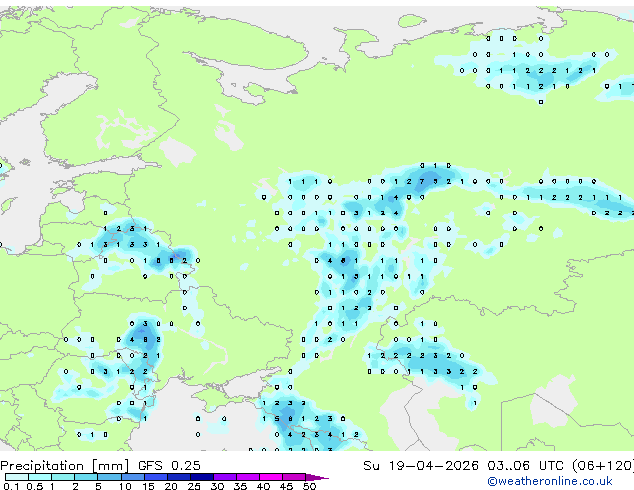Screen dimensions: 634x490
Task: Pick the 25–30 mm dark blue swatch
Action: point(201,477)
